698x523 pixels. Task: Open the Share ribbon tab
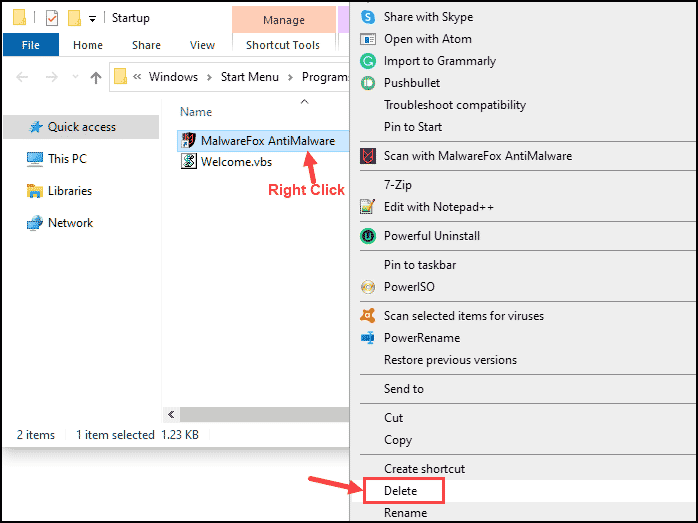click(146, 45)
